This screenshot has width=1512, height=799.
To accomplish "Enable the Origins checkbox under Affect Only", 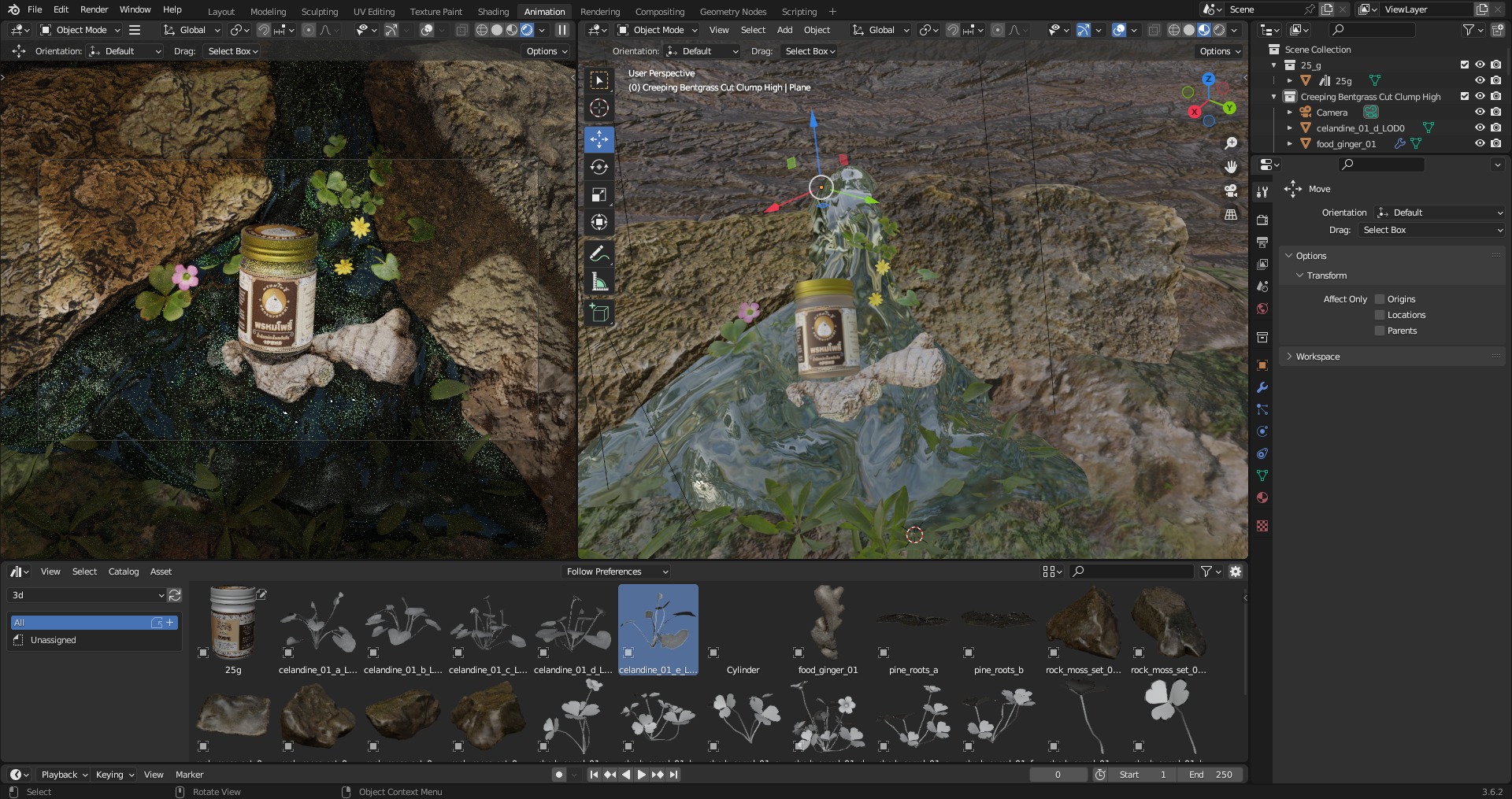I will (1380, 299).
